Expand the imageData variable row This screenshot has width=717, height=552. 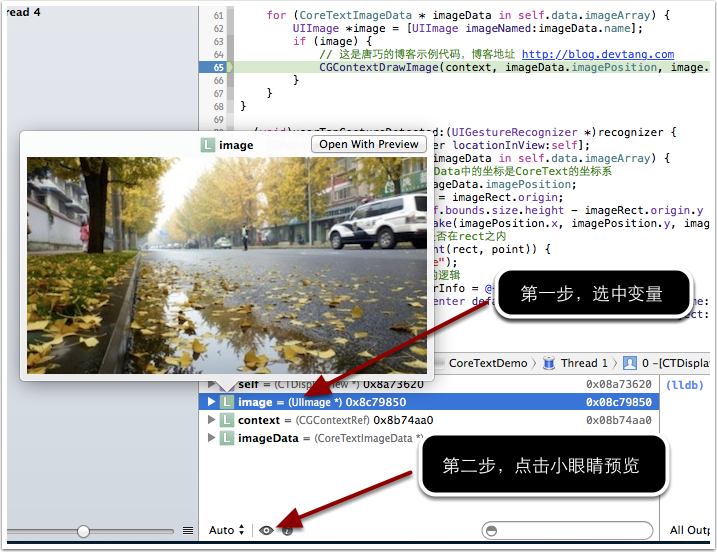coord(211,438)
